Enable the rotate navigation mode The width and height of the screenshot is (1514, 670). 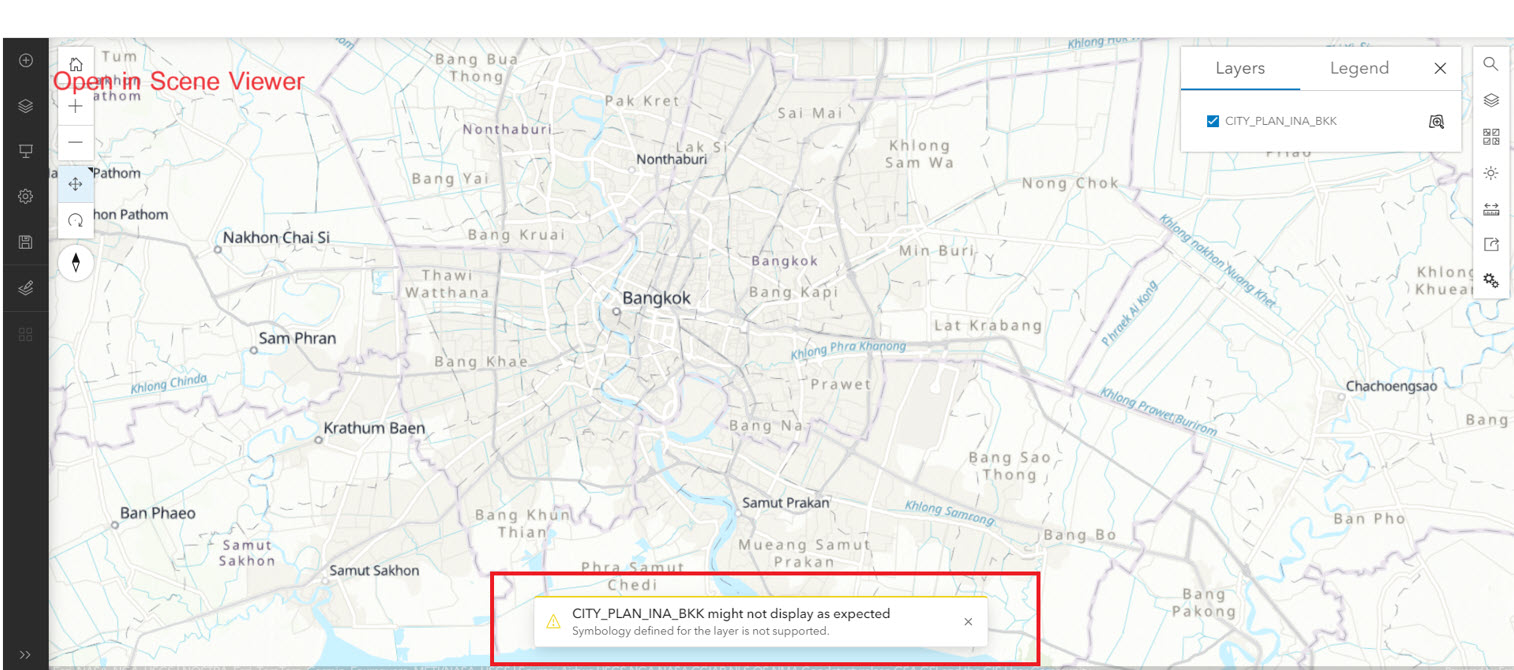coord(76,221)
